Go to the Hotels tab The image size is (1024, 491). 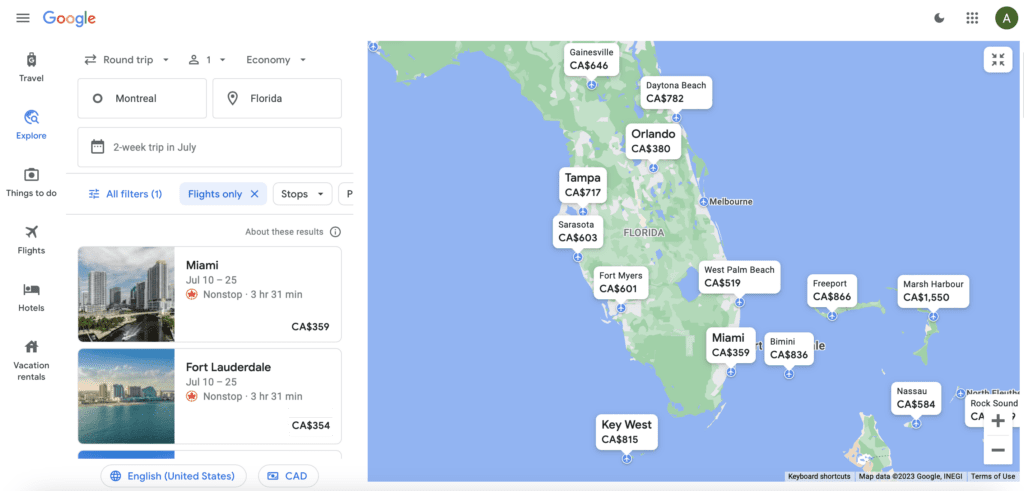pyautogui.click(x=31, y=296)
